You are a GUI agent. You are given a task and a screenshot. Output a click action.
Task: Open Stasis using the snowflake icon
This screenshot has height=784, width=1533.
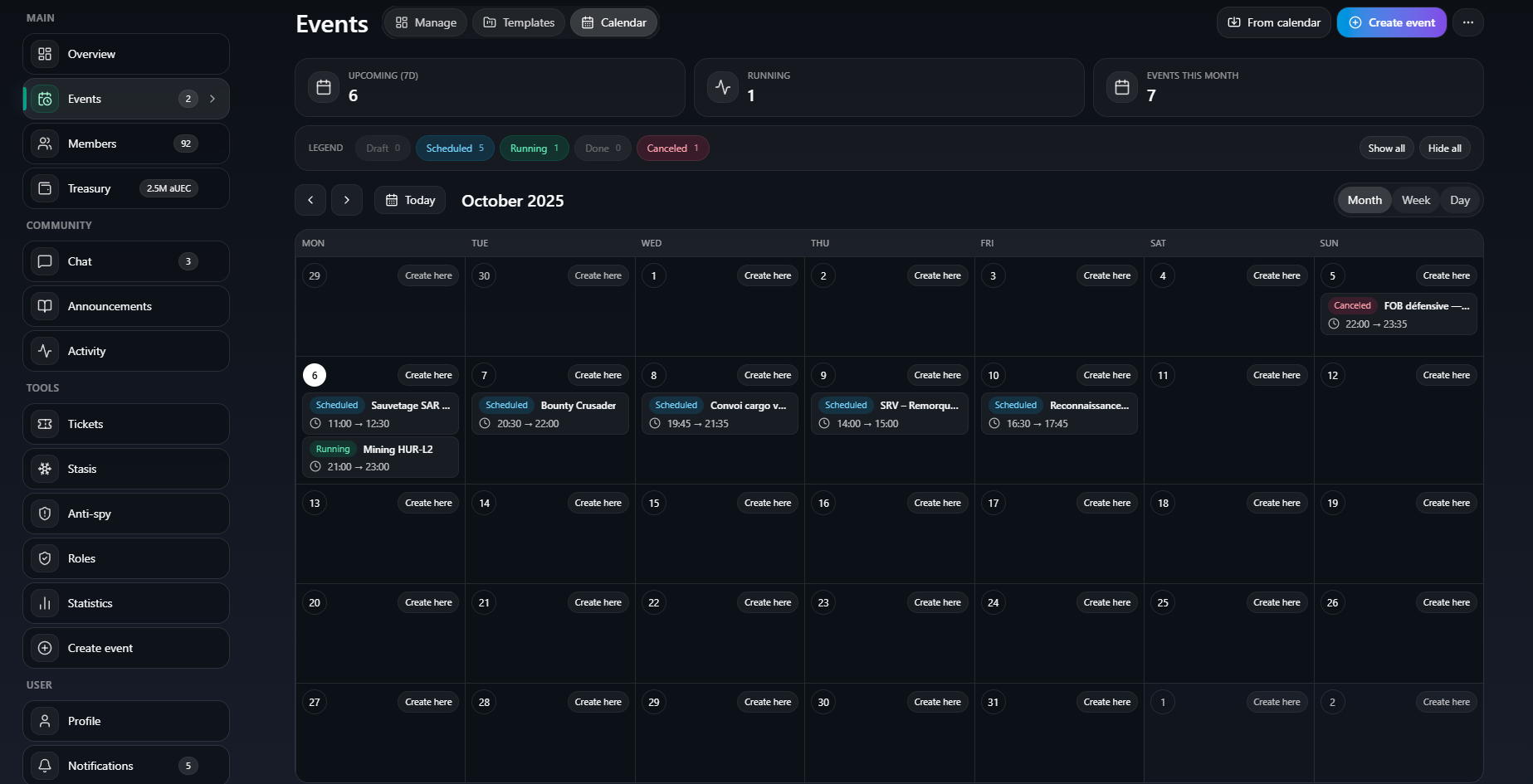point(45,469)
